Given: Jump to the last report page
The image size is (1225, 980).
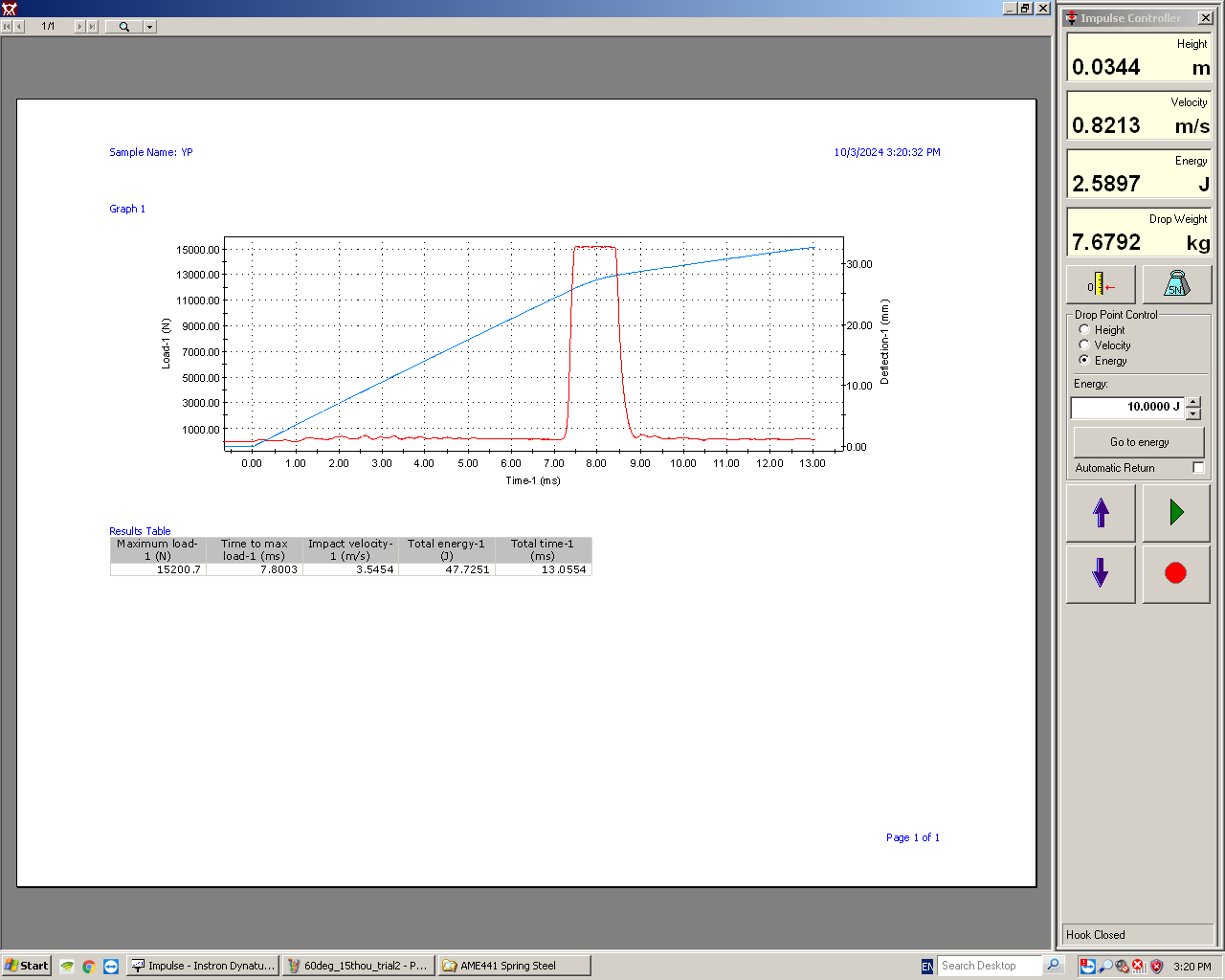Looking at the screenshot, I should [92, 27].
